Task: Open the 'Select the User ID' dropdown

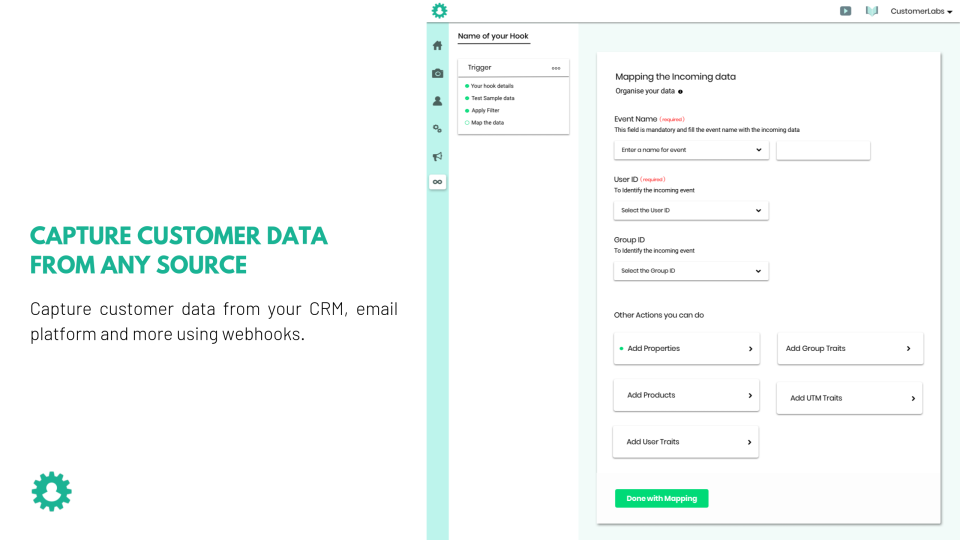Action: [x=691, y=211]
